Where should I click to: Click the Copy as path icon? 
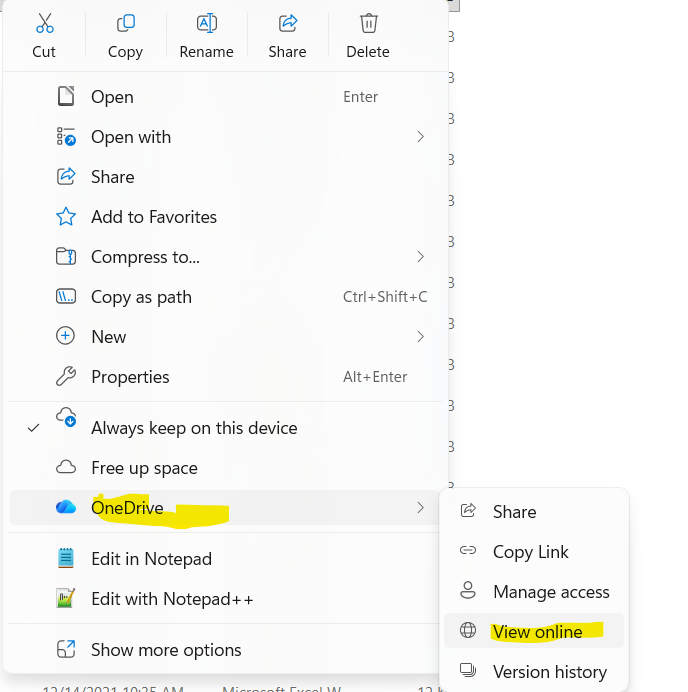coord(66,297)
